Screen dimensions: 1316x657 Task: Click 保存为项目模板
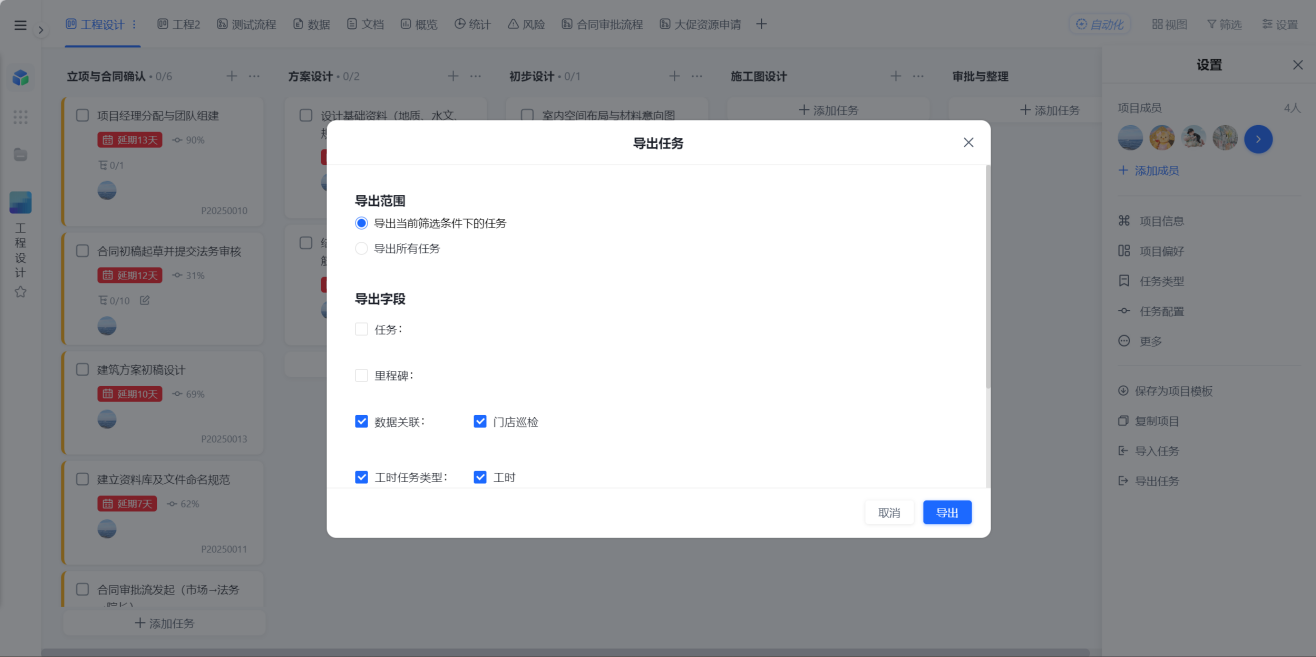tap(1165, 391)
